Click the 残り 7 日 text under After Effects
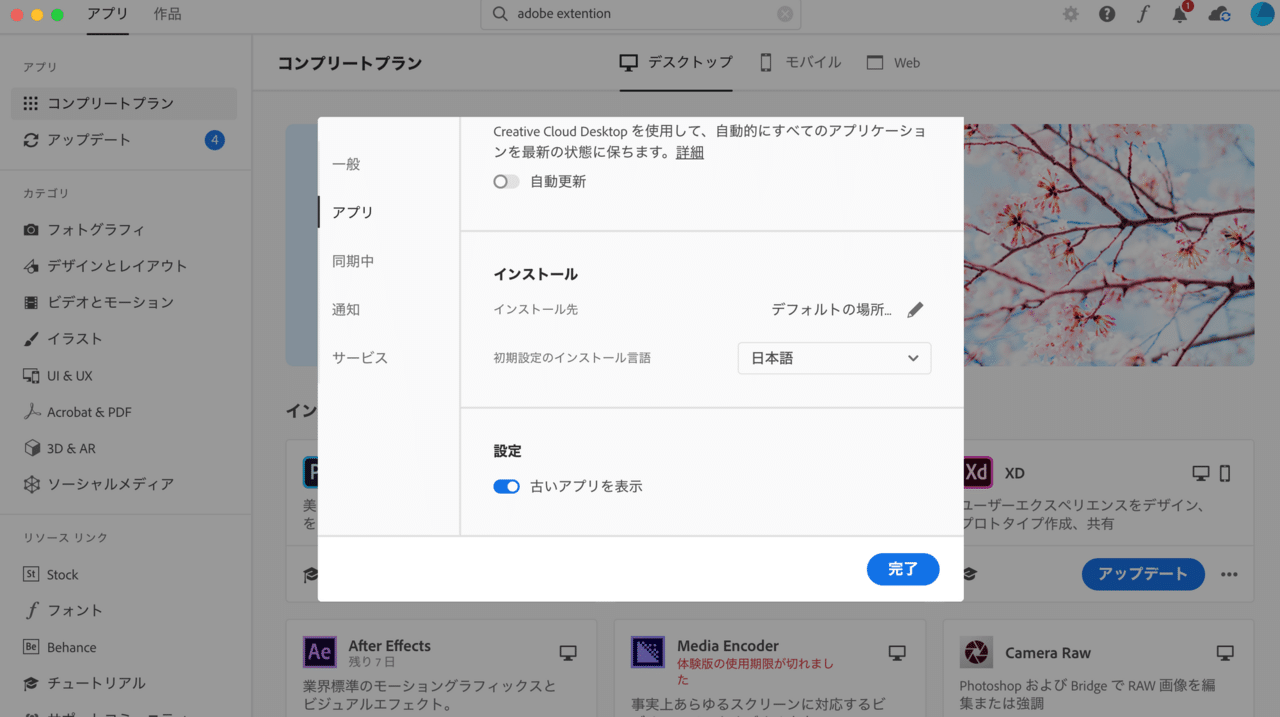This screenshot has height=717, width=1280. pyautogui.click(x=372, y=662)
